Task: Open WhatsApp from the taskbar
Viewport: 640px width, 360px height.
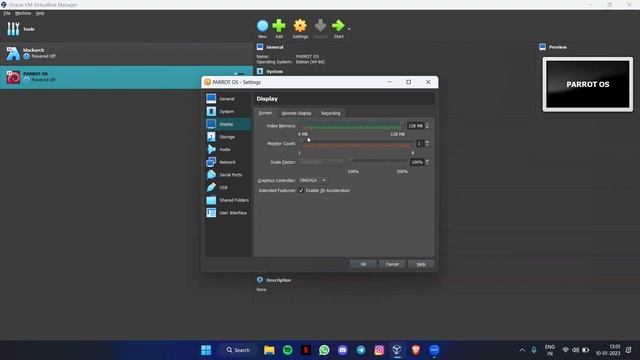Action: click(x=324, y=350)
